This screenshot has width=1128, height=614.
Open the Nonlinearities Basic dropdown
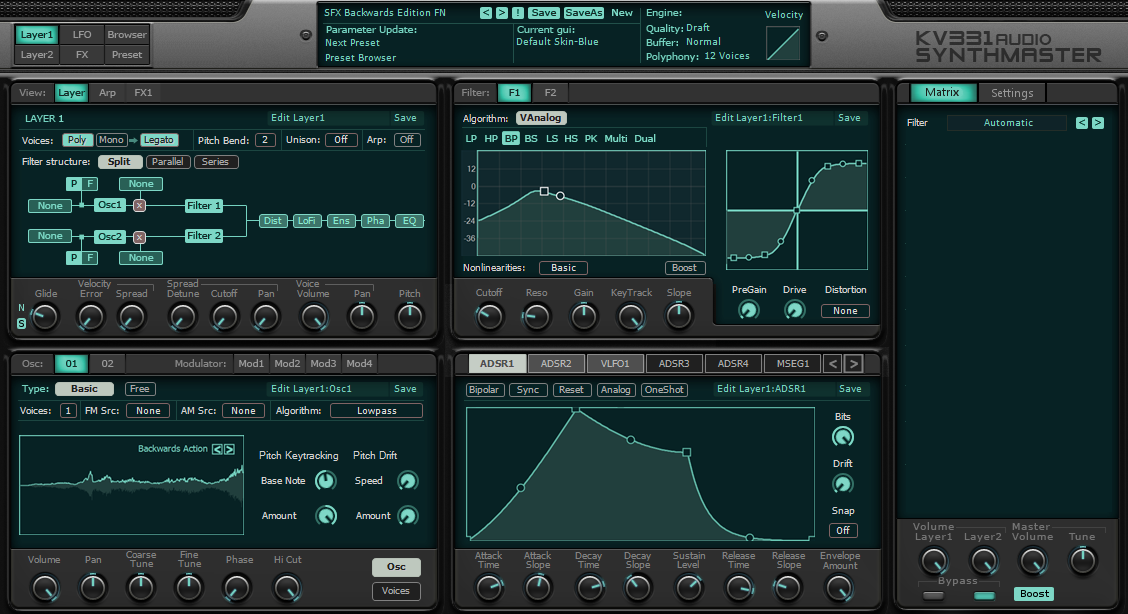tap(563, 268)
